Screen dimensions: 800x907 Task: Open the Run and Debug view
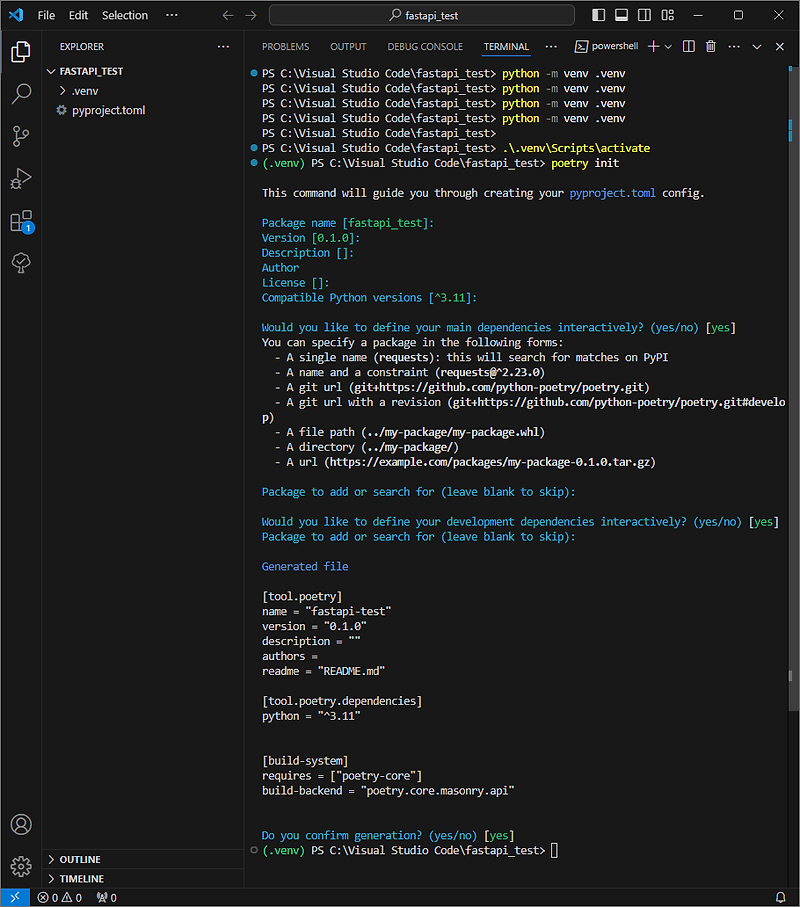tap(21, 179)
